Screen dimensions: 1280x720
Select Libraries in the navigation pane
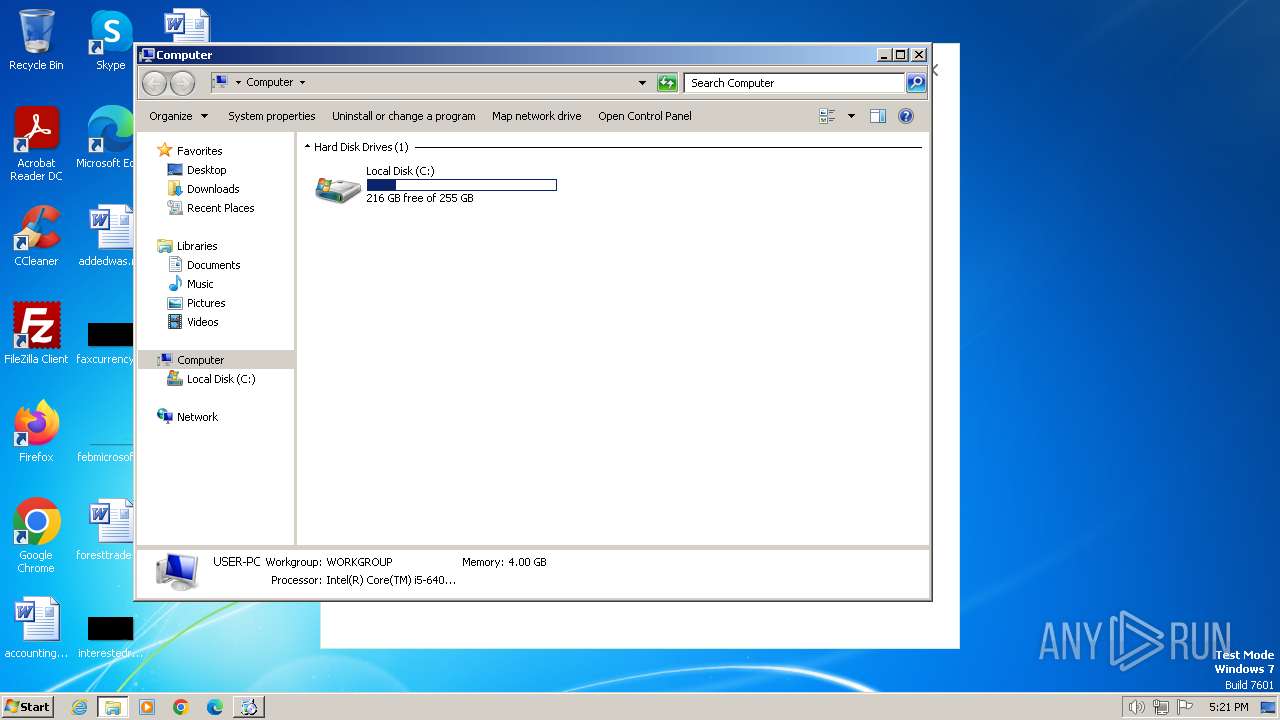(197, 246)
